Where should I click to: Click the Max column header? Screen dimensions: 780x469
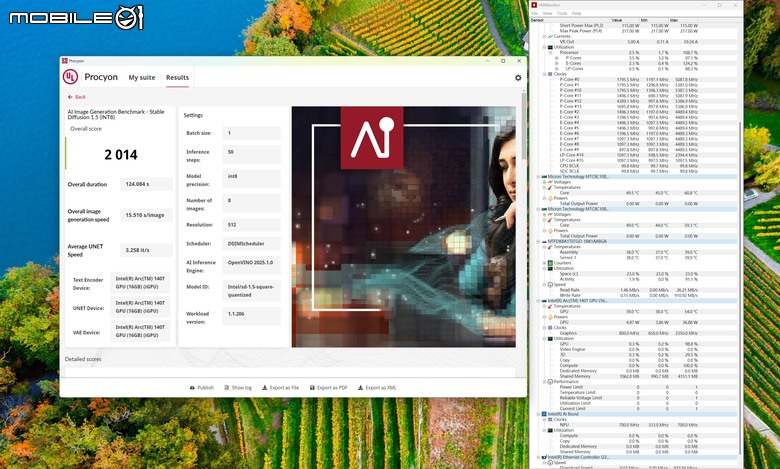click(x=684, y=20)
